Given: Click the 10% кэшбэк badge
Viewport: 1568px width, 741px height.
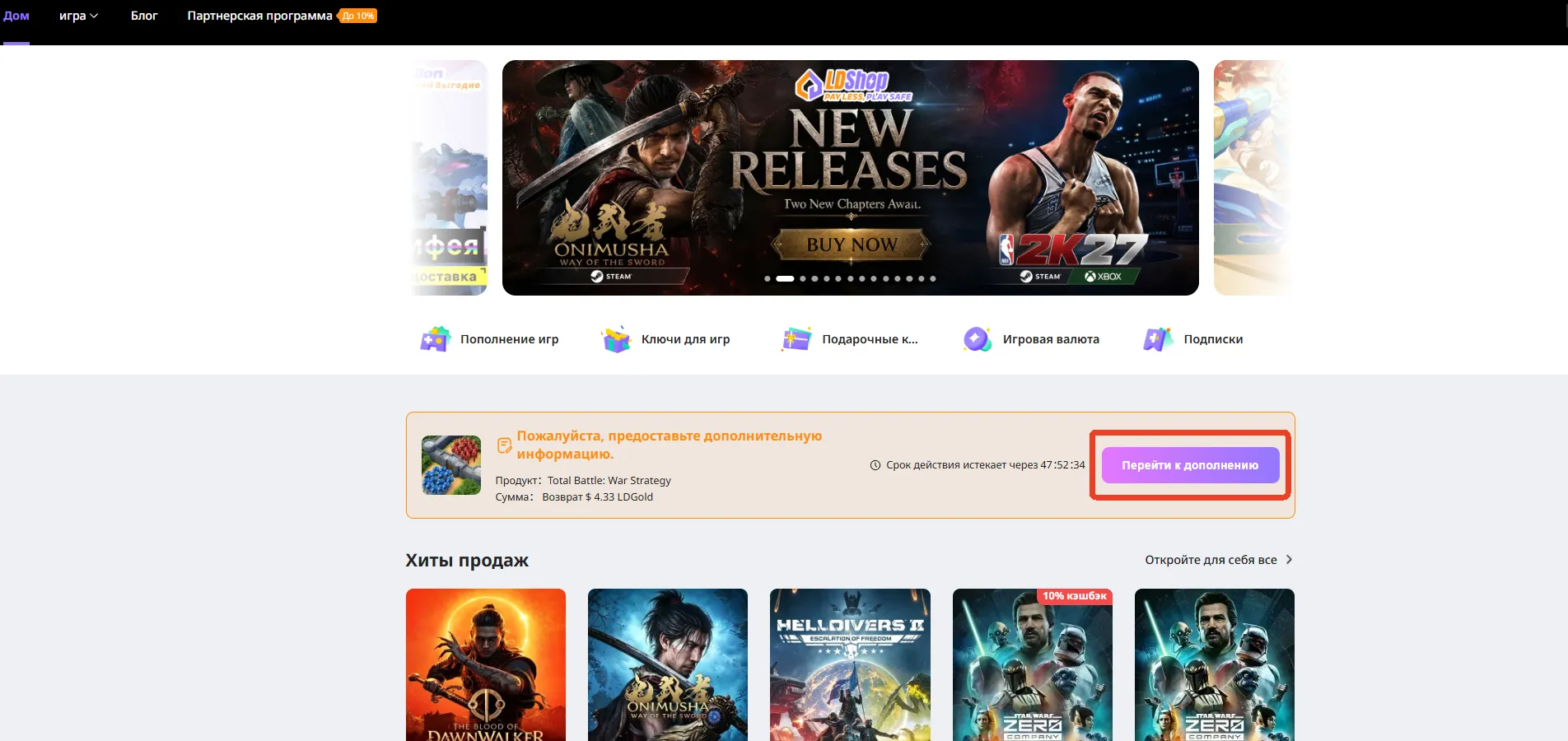Looking at the screenshot, I should click(x=1074, y=596).
